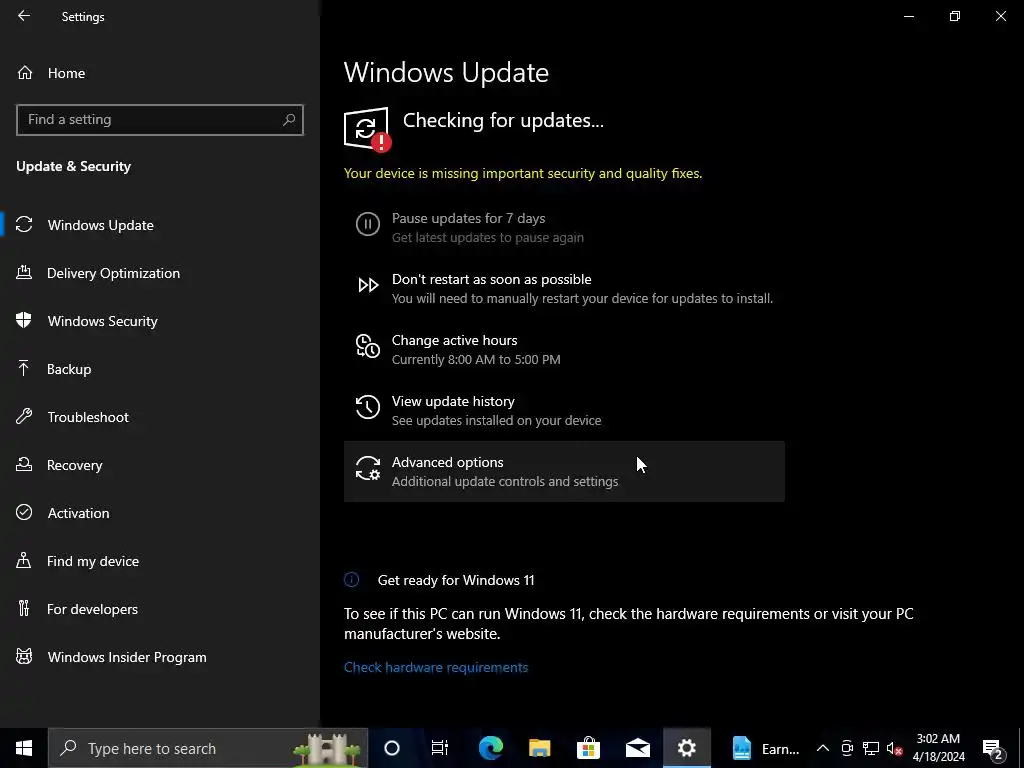Click the Windows Update sync icon in sidebar
Viewport: 1024px width, 768px height.
24,224
